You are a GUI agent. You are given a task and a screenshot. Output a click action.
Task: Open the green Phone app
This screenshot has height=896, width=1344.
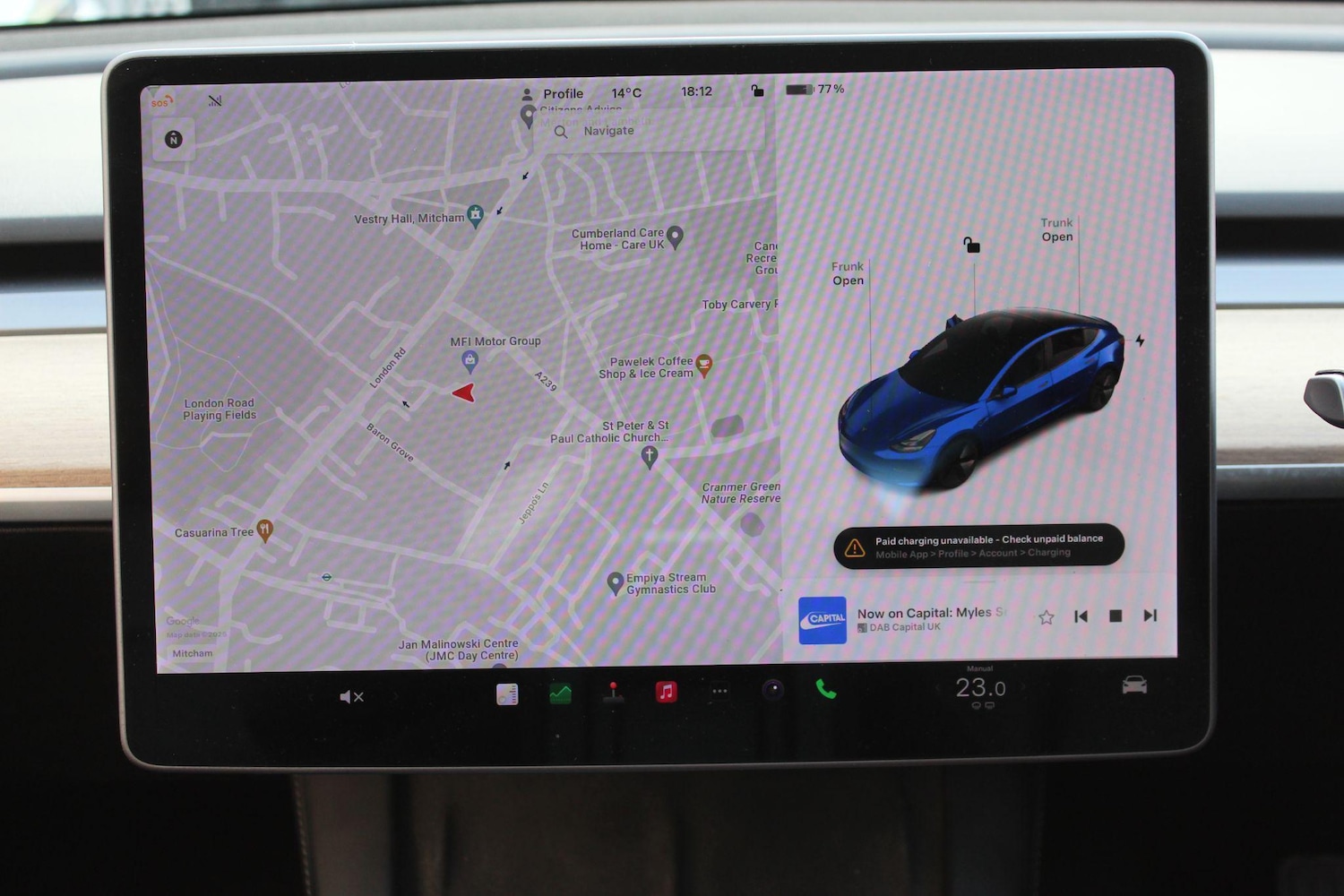(x=826, y=689)
